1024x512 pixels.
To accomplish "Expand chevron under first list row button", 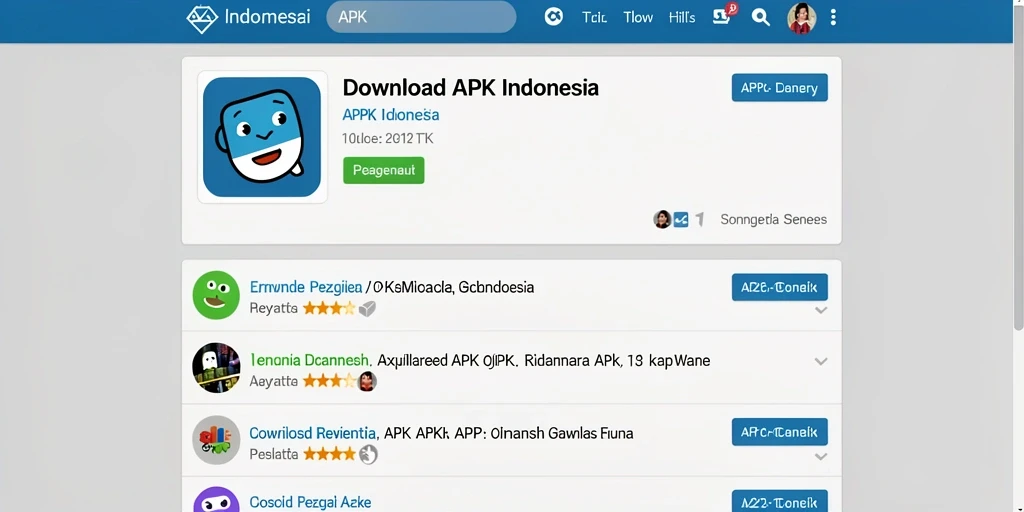I will (x=821, y=310).
